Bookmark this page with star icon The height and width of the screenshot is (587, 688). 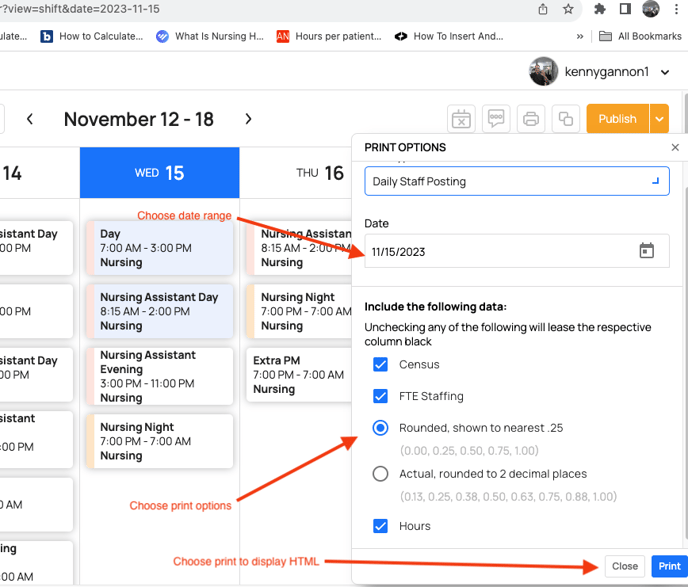(568, 9)
